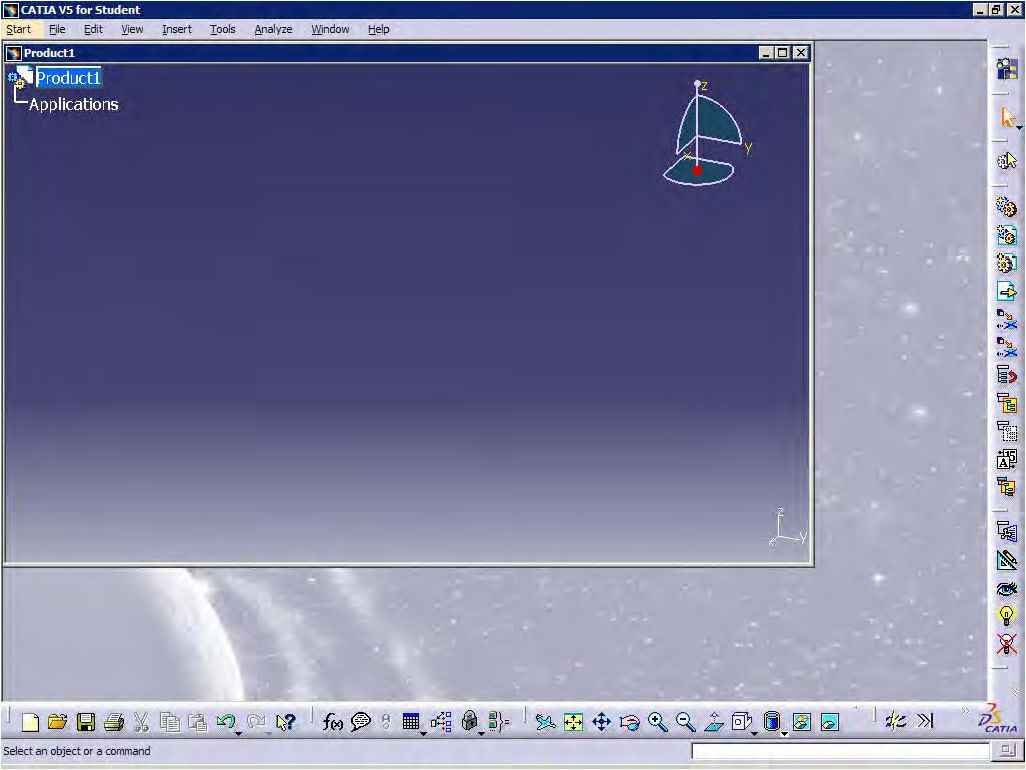This screenshot has height=770, width=1026.
Task: Enable the snap icon near DS logo
Action: point(895,721)
